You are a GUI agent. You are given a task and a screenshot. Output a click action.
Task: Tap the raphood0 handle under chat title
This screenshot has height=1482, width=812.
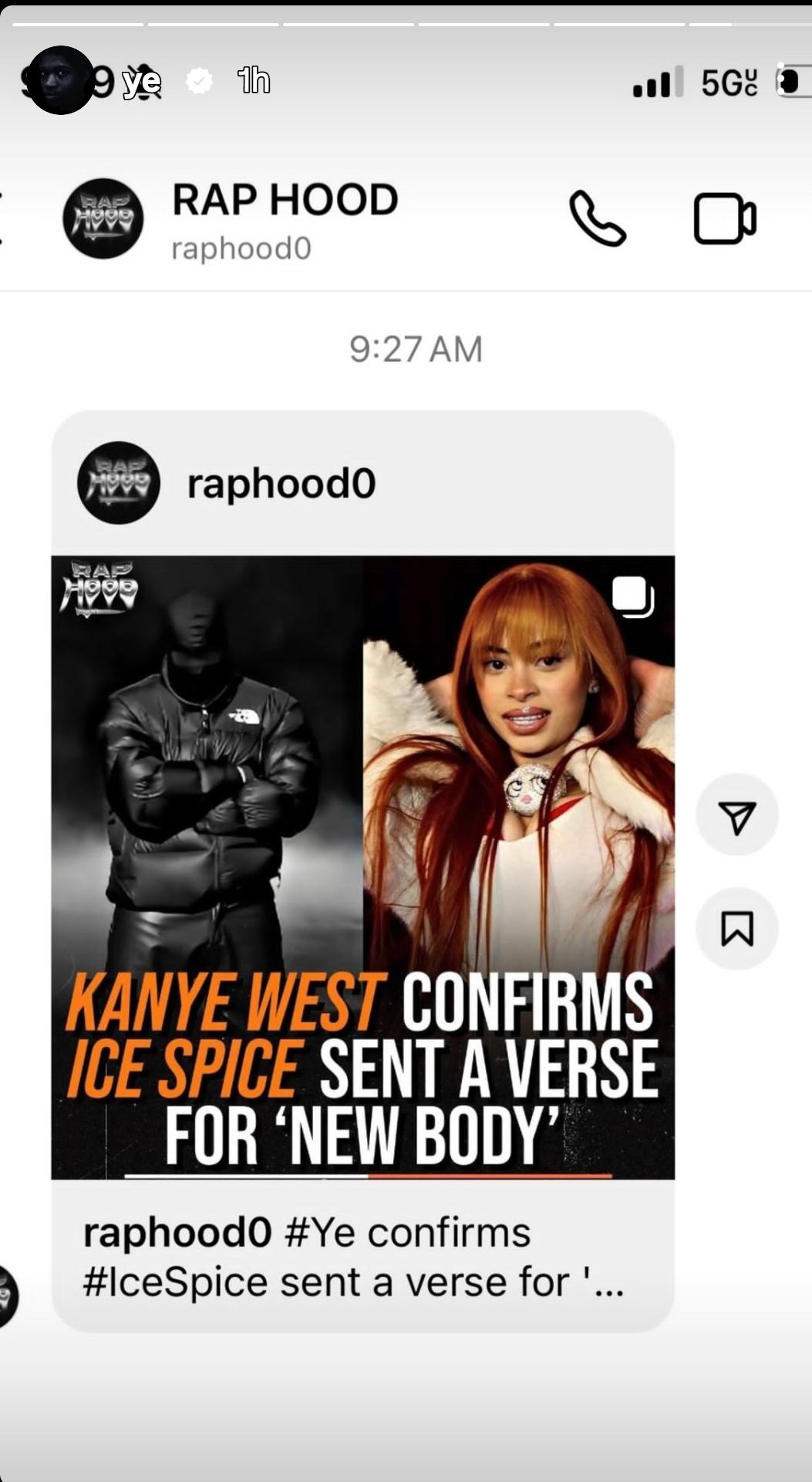241,248
